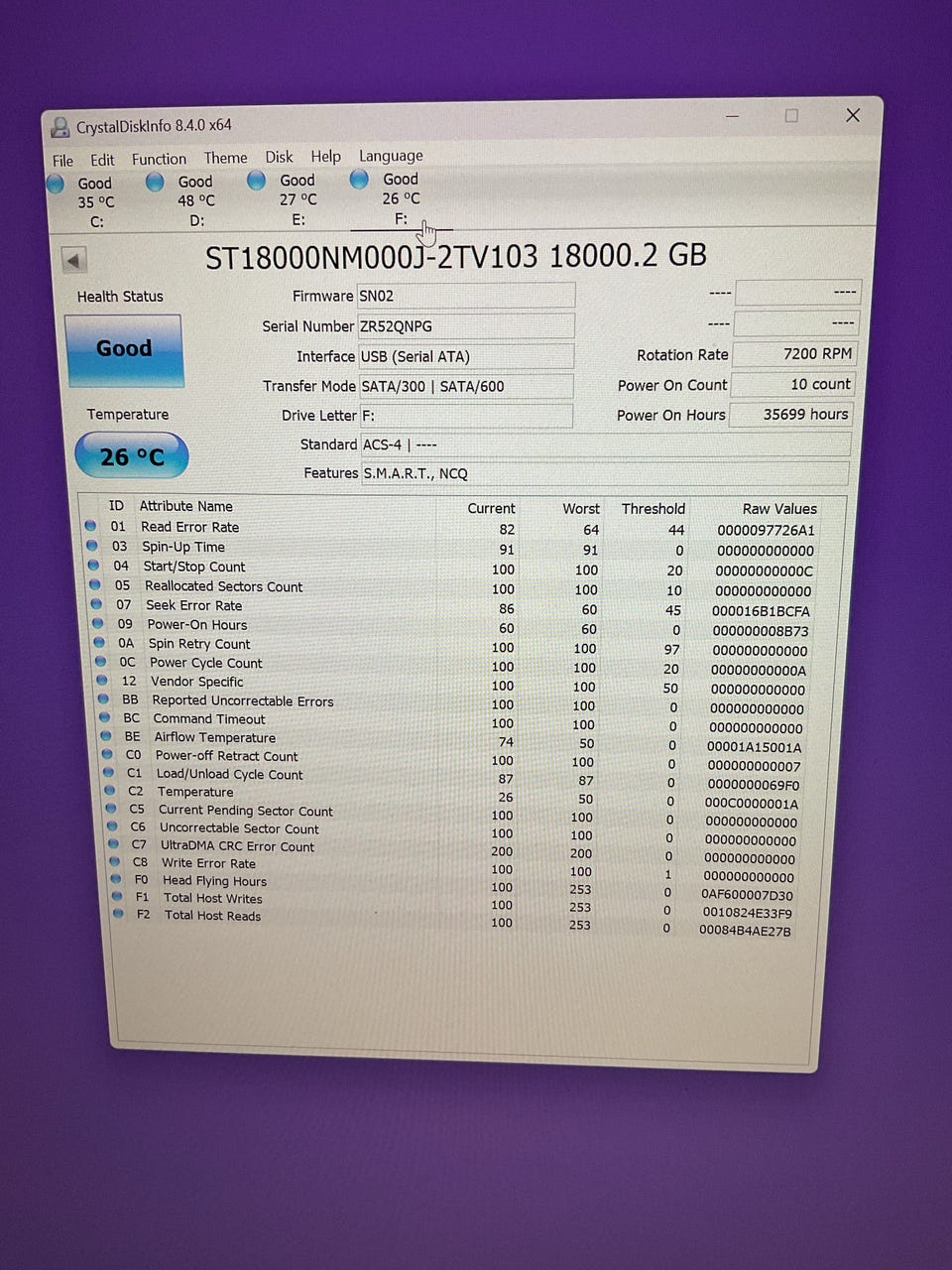Select the Reallocated Sectors Count row text
Viewport: 952px width, 1270px height.
[223, 586]
